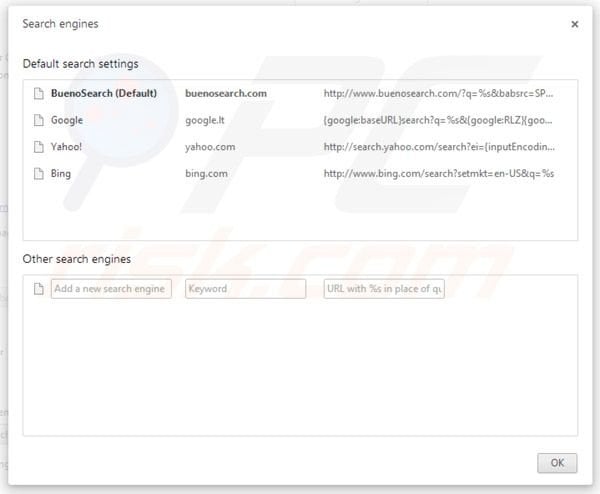Close the Search engines dialog with X
This screenshot has width=600, height=494.
574,24
